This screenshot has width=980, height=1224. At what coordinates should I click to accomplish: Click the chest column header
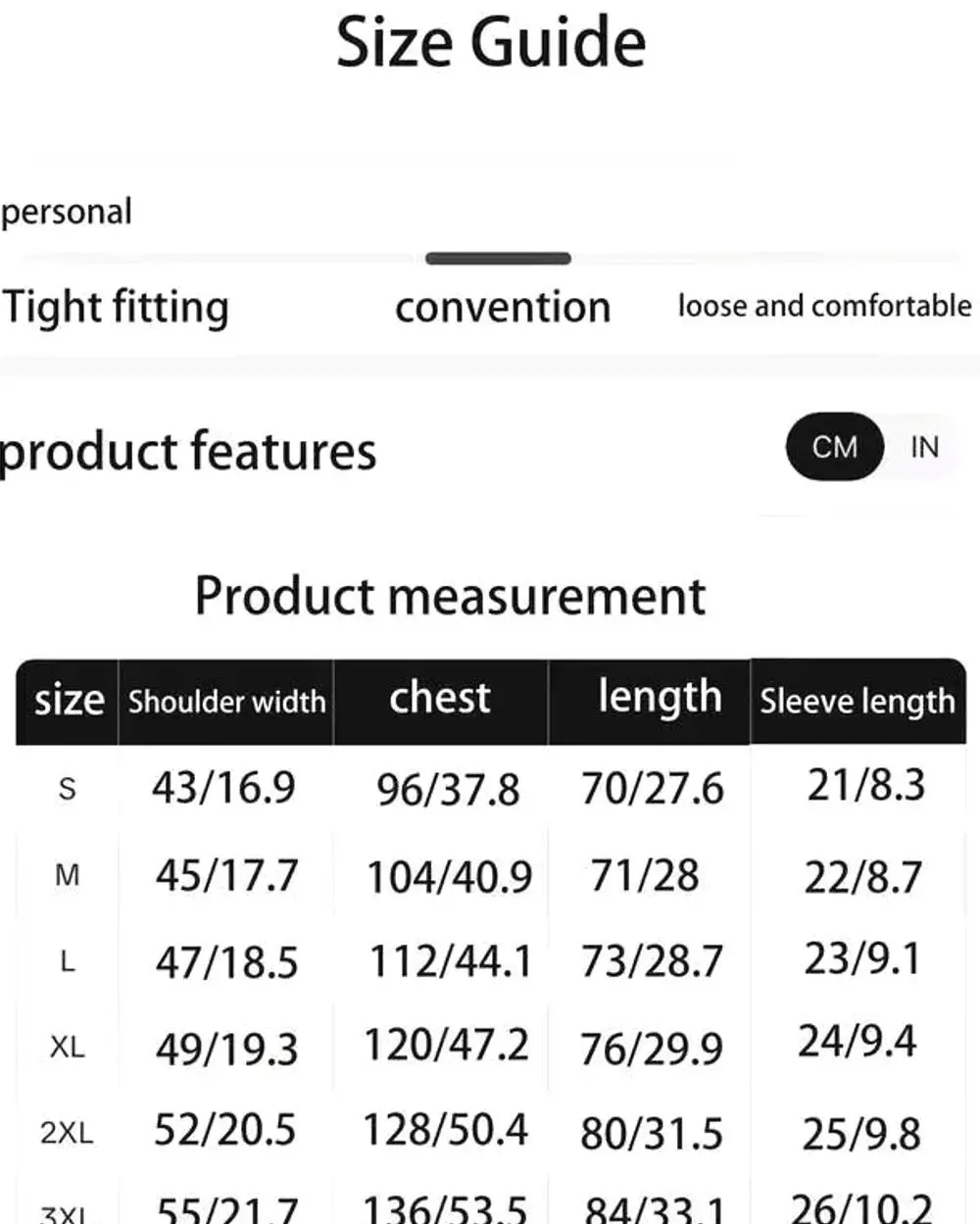[440, 698]
